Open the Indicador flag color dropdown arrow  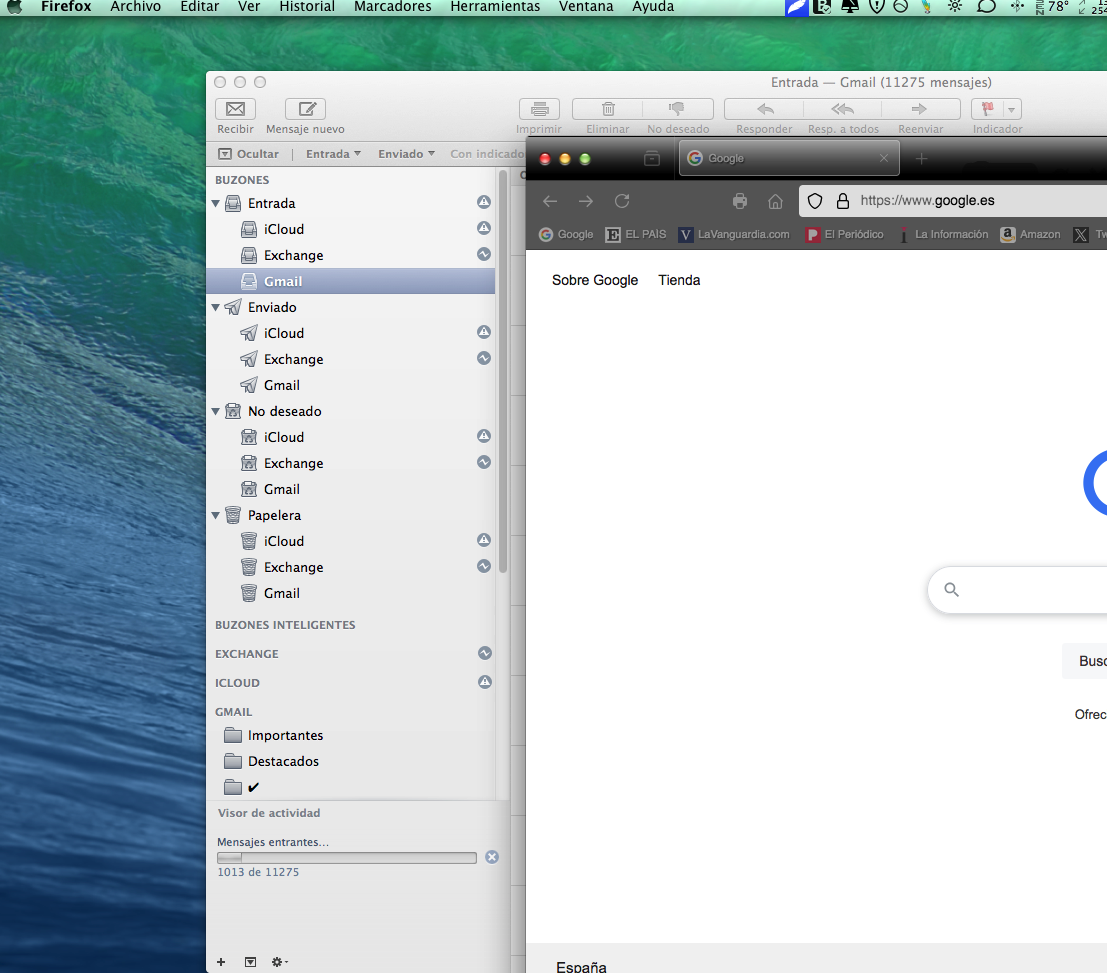tap(1010, 110)
